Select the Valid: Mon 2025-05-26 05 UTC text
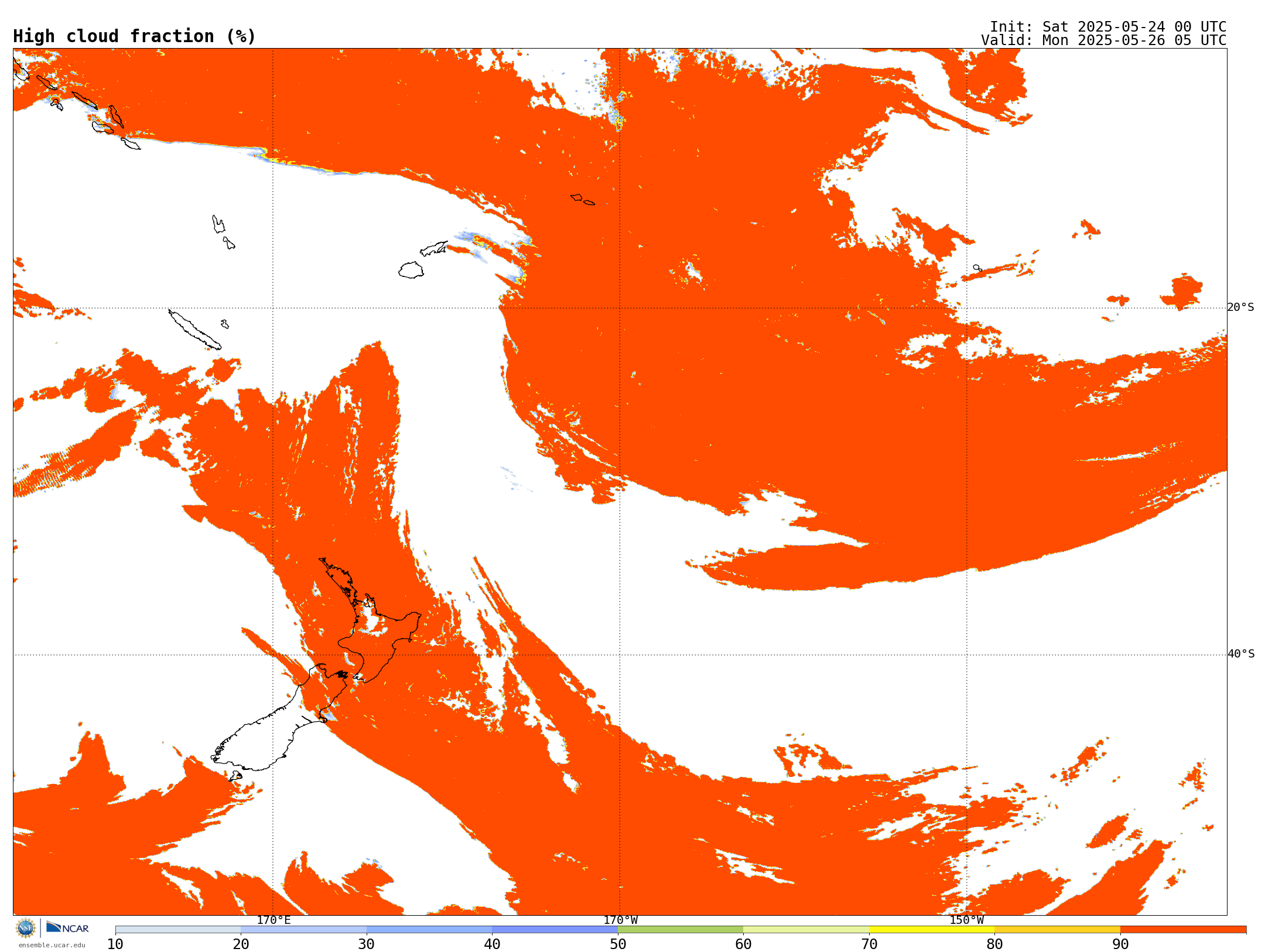The image size is (1265, 952). coord(1103,40)
